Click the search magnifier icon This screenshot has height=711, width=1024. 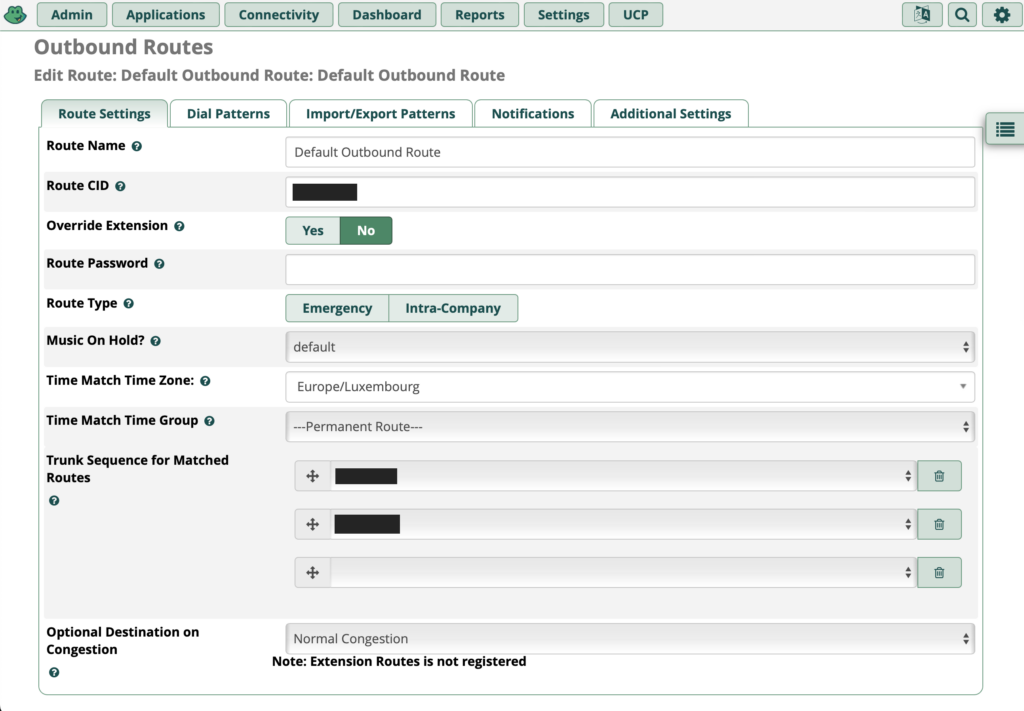point(961,15)
